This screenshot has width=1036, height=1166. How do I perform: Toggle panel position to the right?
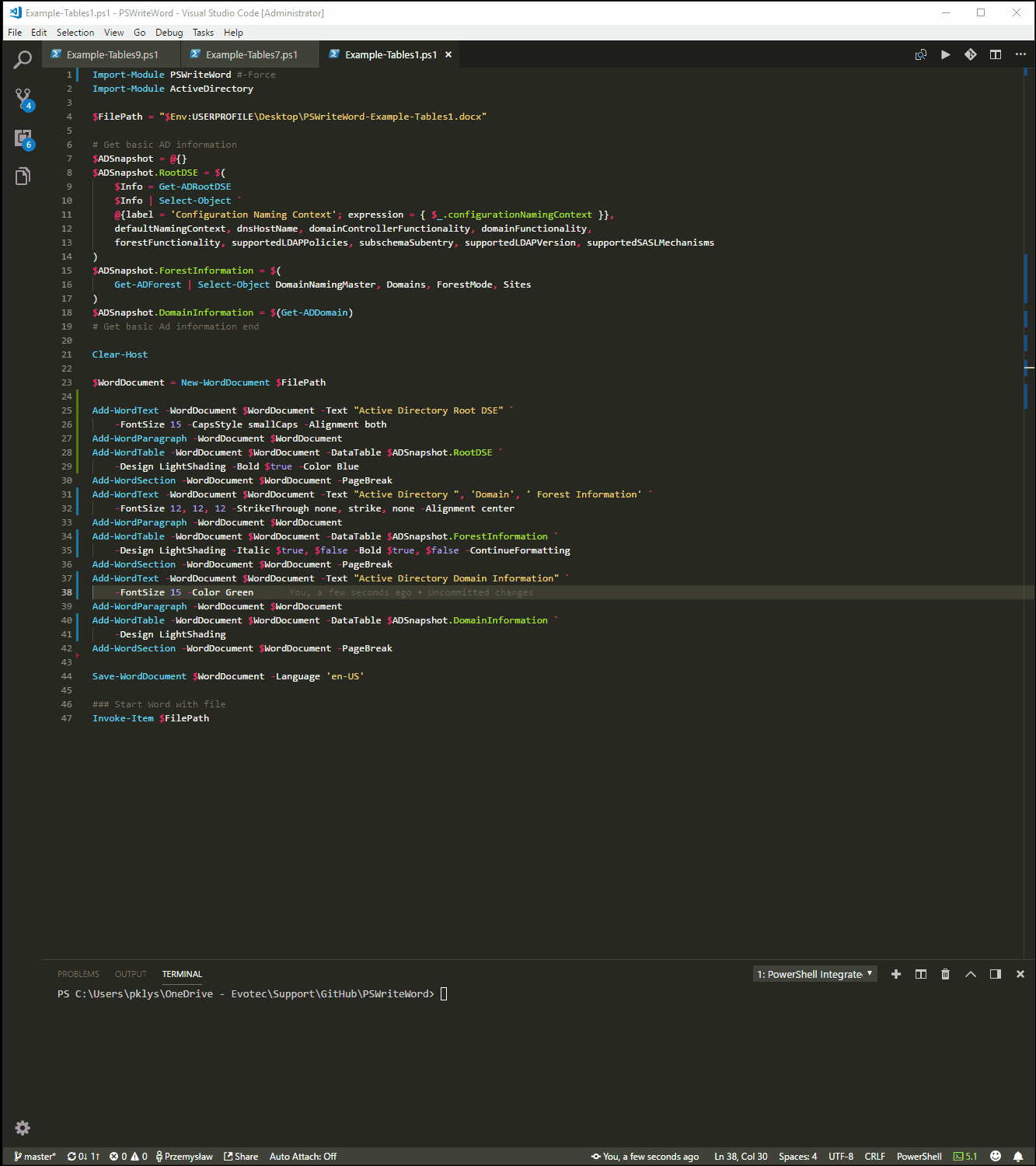point(995,974)
